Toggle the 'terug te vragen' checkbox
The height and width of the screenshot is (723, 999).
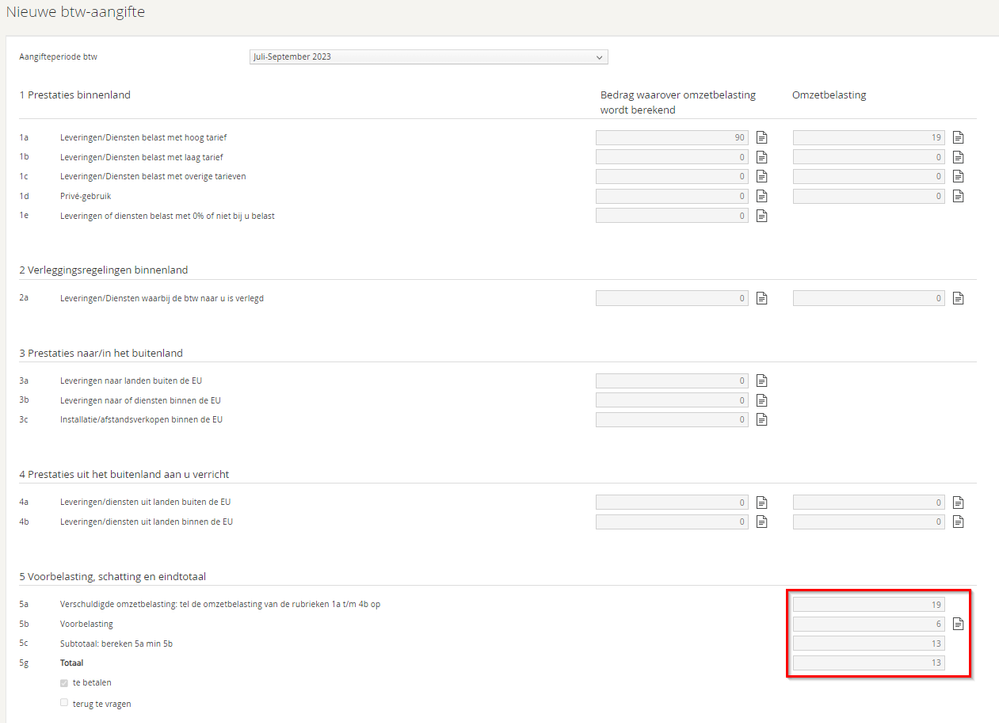pyautogui.click(x=64, y=703)
